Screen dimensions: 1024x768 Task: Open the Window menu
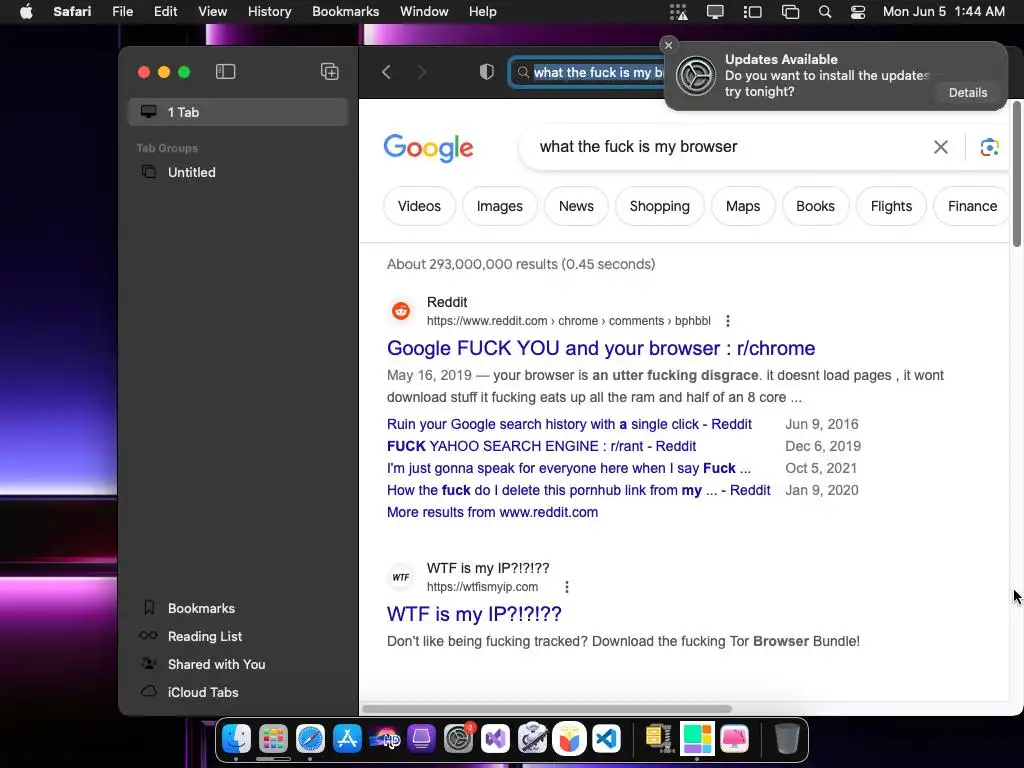[424, 12]
